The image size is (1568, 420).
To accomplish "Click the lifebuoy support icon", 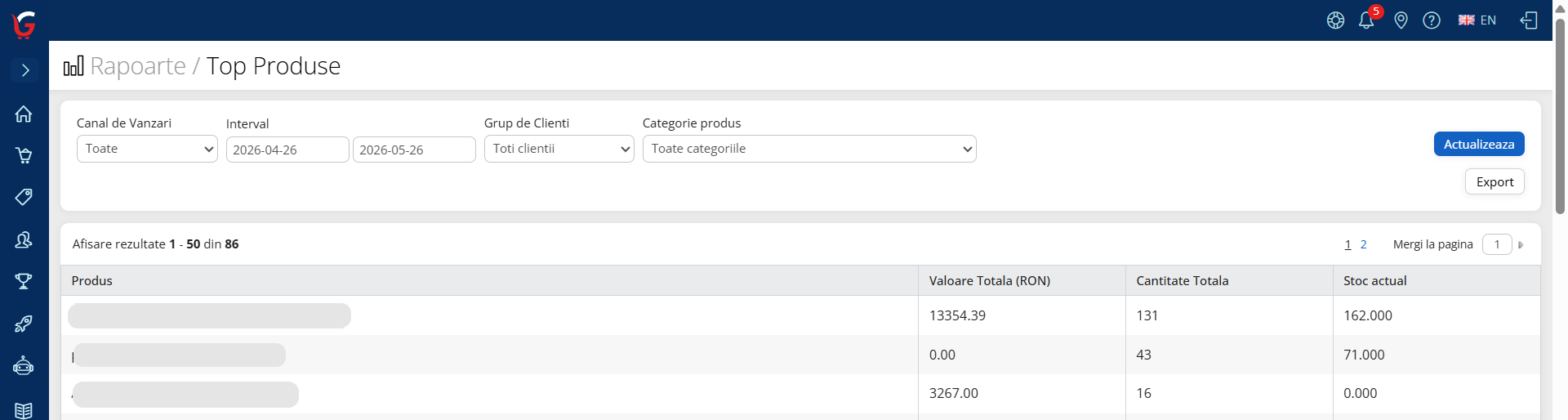I will pyautogui.click(x=1335, y=20).
